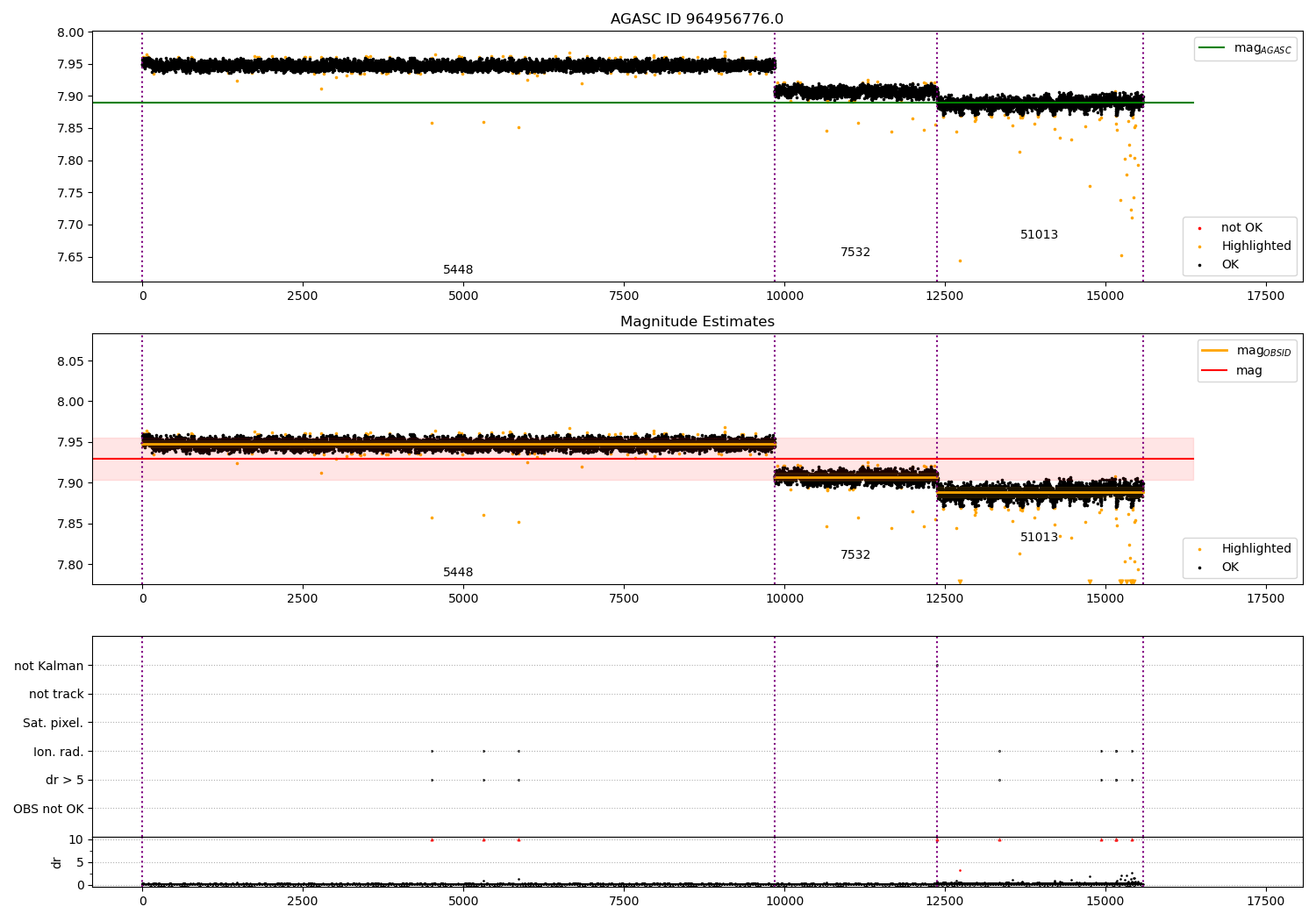
Task: Click the red line sample beside 'mag' legend
Action: point(1215,370)
